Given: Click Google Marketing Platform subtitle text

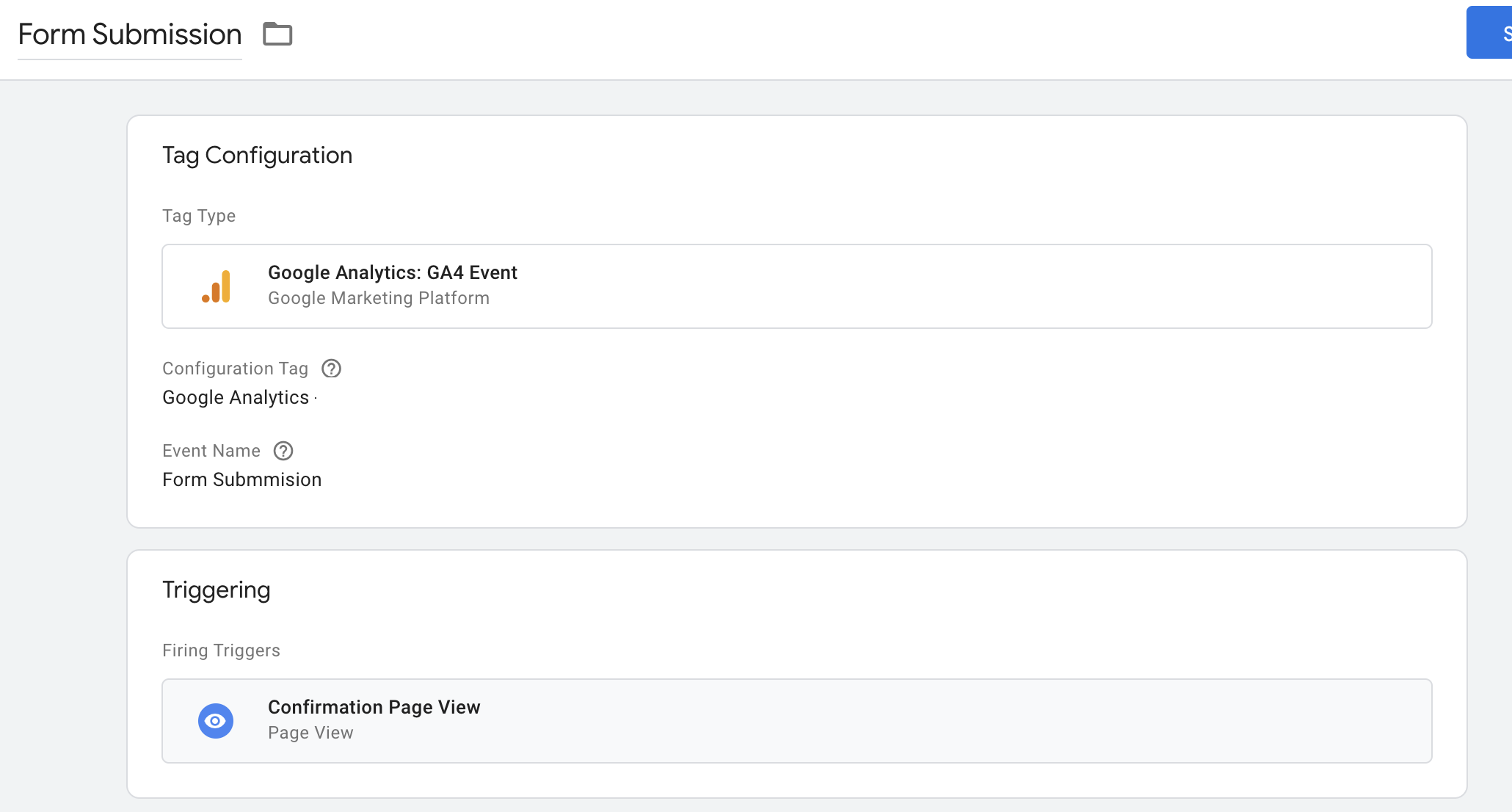Looking at the screenshot, I should tap(378, 299).
